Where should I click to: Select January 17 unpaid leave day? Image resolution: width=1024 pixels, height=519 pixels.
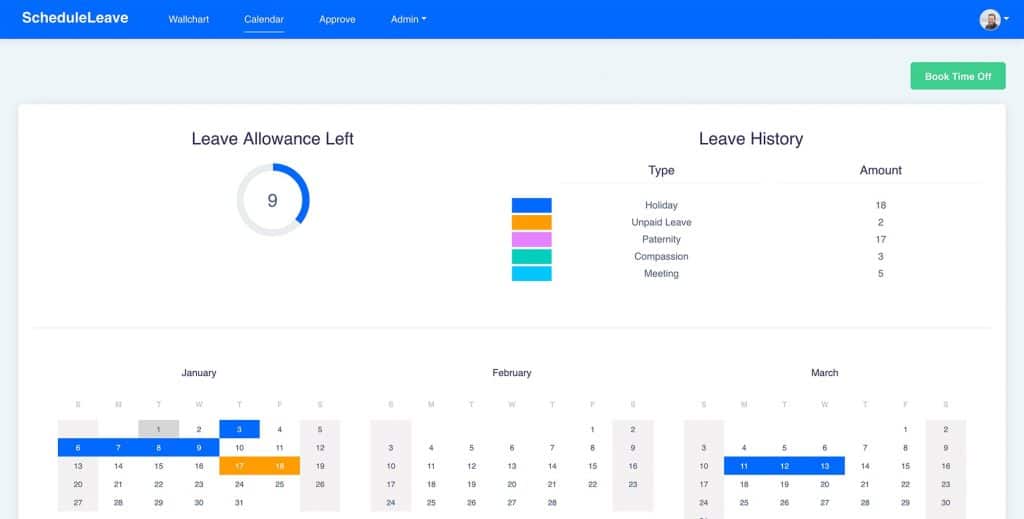pyautogui.click(x=239, y=466)
